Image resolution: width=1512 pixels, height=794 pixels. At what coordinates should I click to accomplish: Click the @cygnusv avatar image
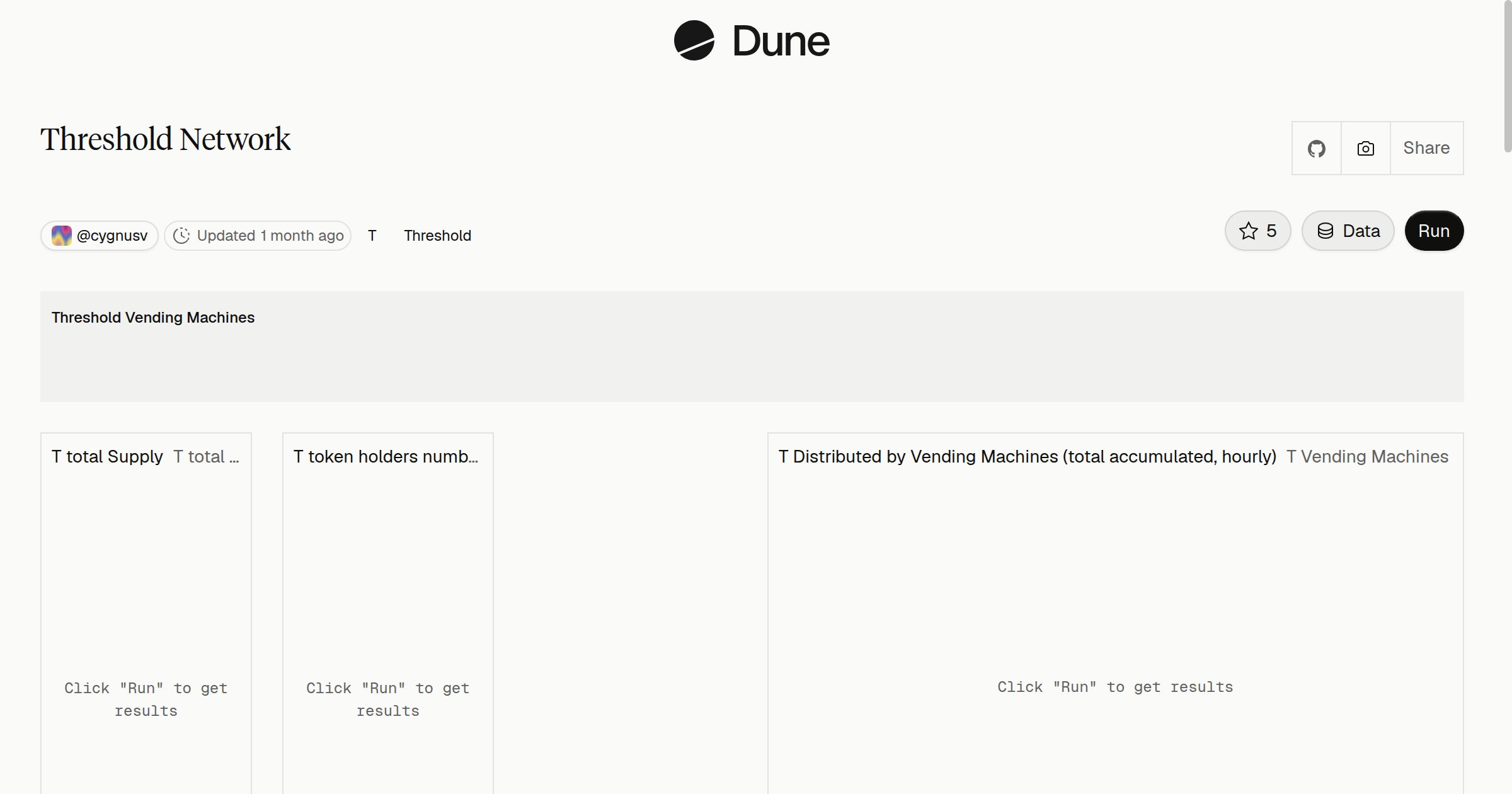(61, 236)
